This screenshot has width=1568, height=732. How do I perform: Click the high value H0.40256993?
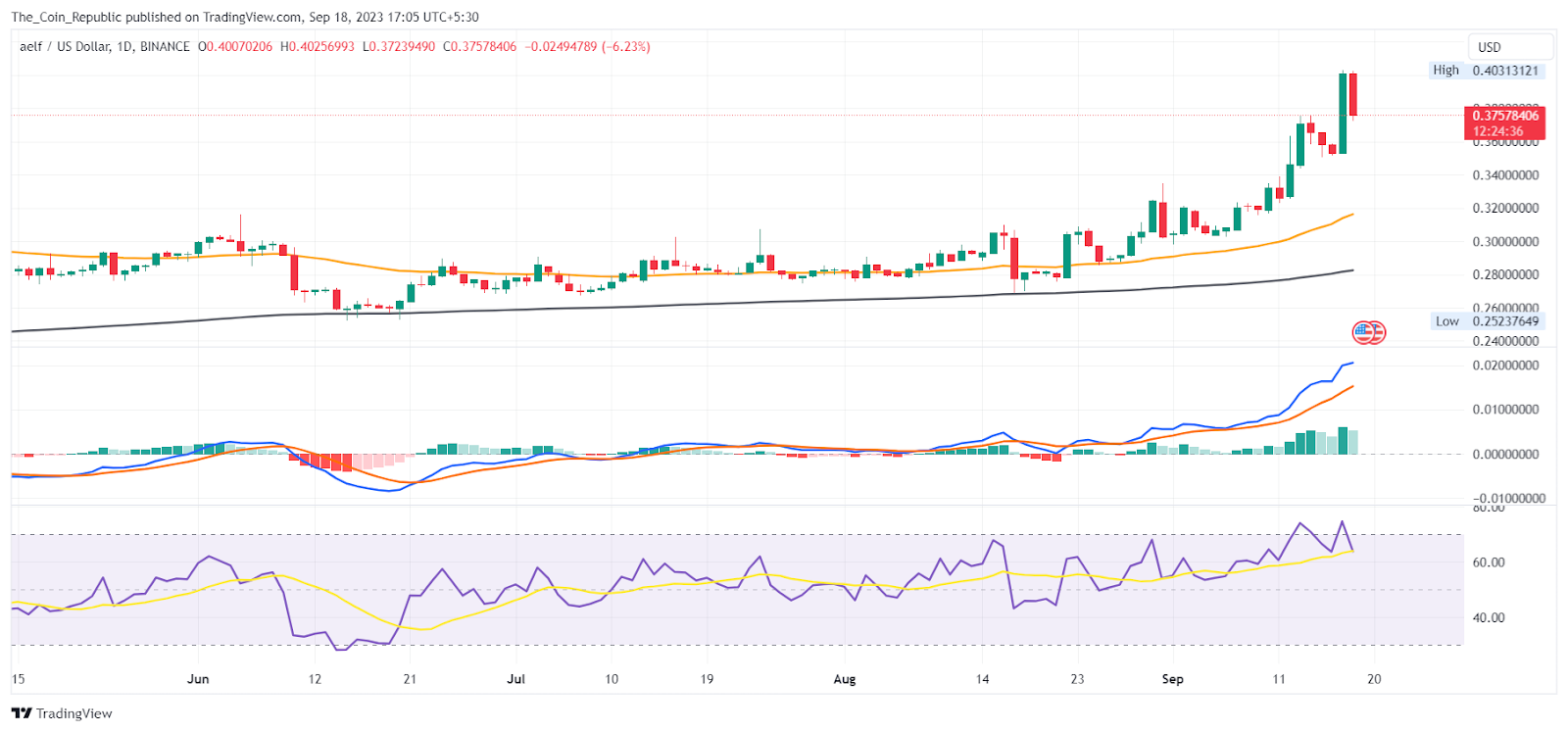point(318,46)
